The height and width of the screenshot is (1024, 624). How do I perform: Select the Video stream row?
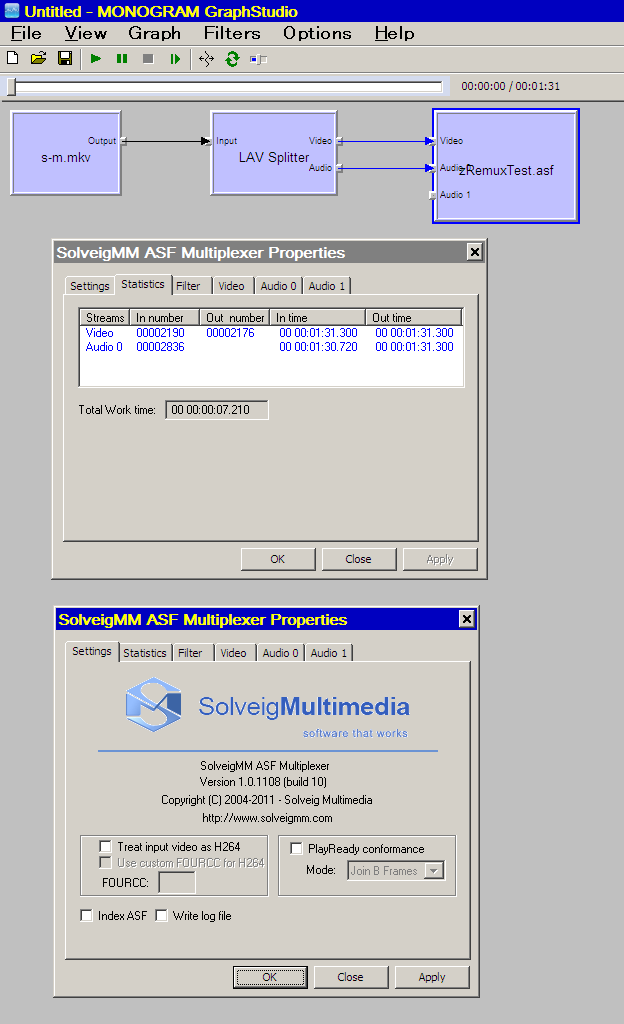coord(270,332)
